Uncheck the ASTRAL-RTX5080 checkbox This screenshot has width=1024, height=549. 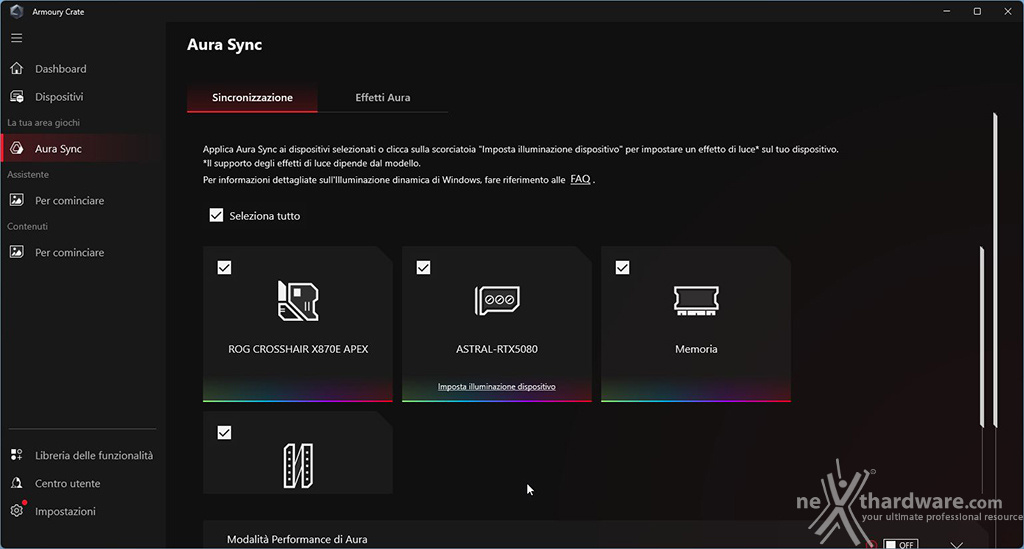pos(423,268)
